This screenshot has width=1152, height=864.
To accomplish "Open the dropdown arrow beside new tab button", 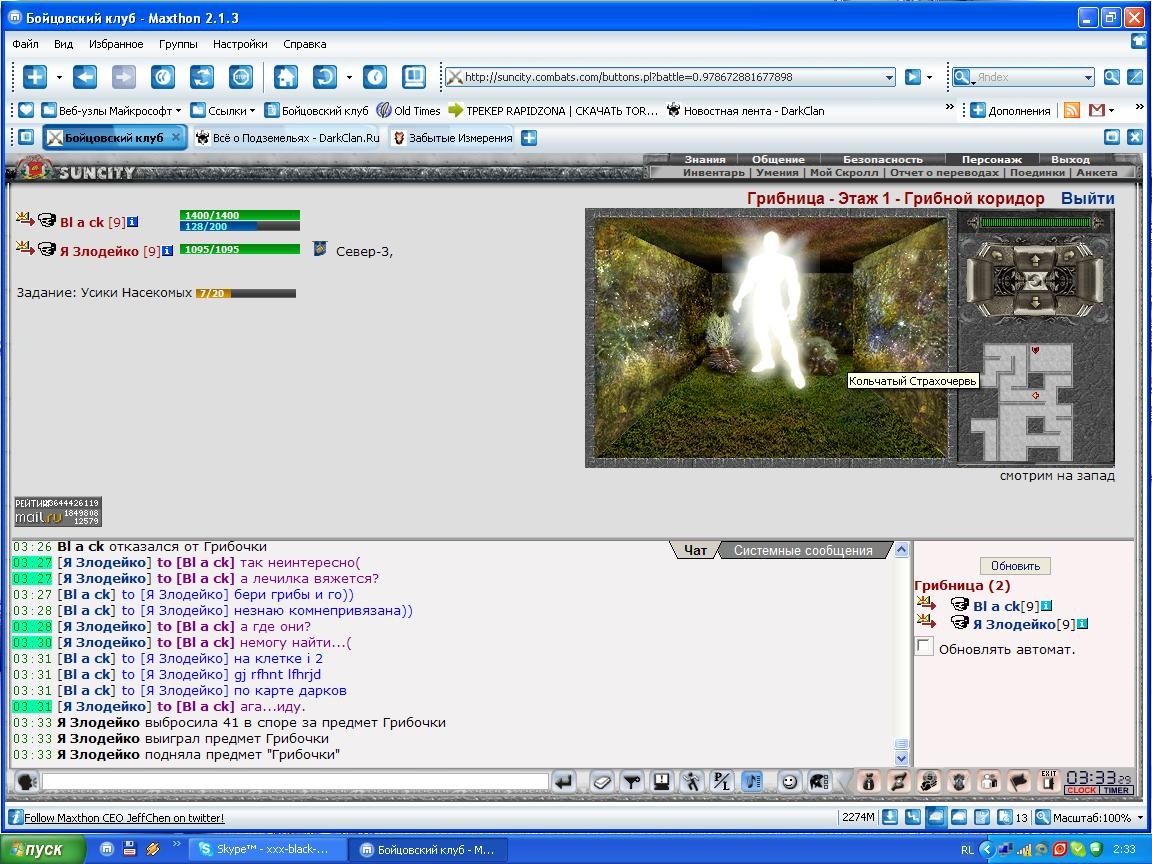I will pyautogui.click(x=59, y=77).
